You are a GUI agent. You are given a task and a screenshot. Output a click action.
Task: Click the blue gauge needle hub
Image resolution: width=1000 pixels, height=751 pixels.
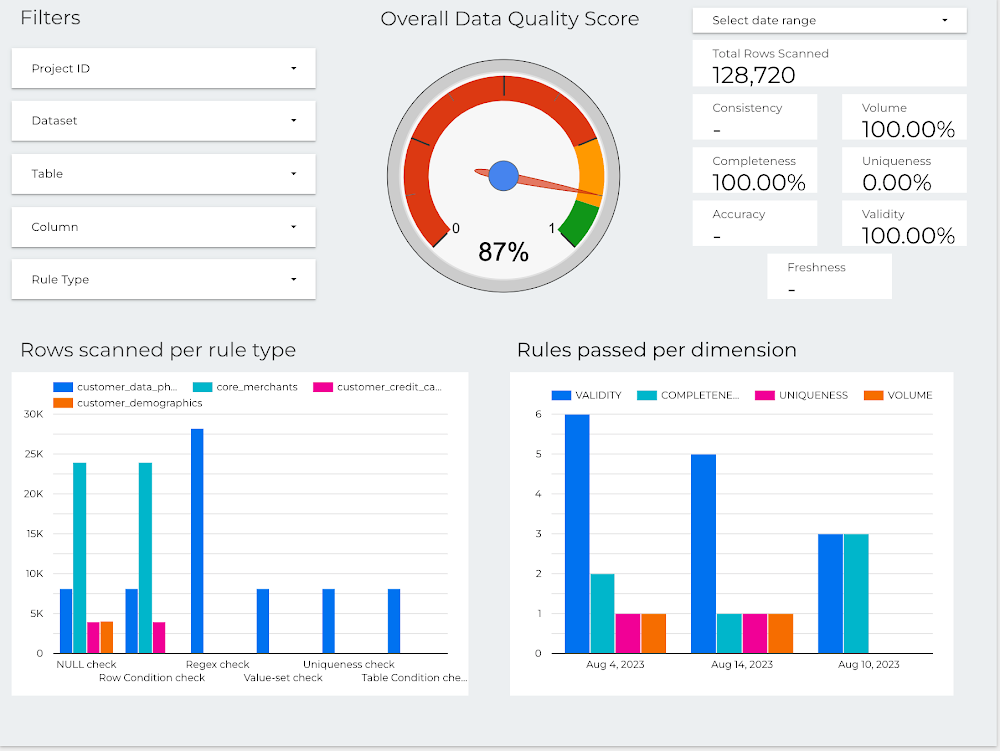pyautogui.click(x=504, y=176)
